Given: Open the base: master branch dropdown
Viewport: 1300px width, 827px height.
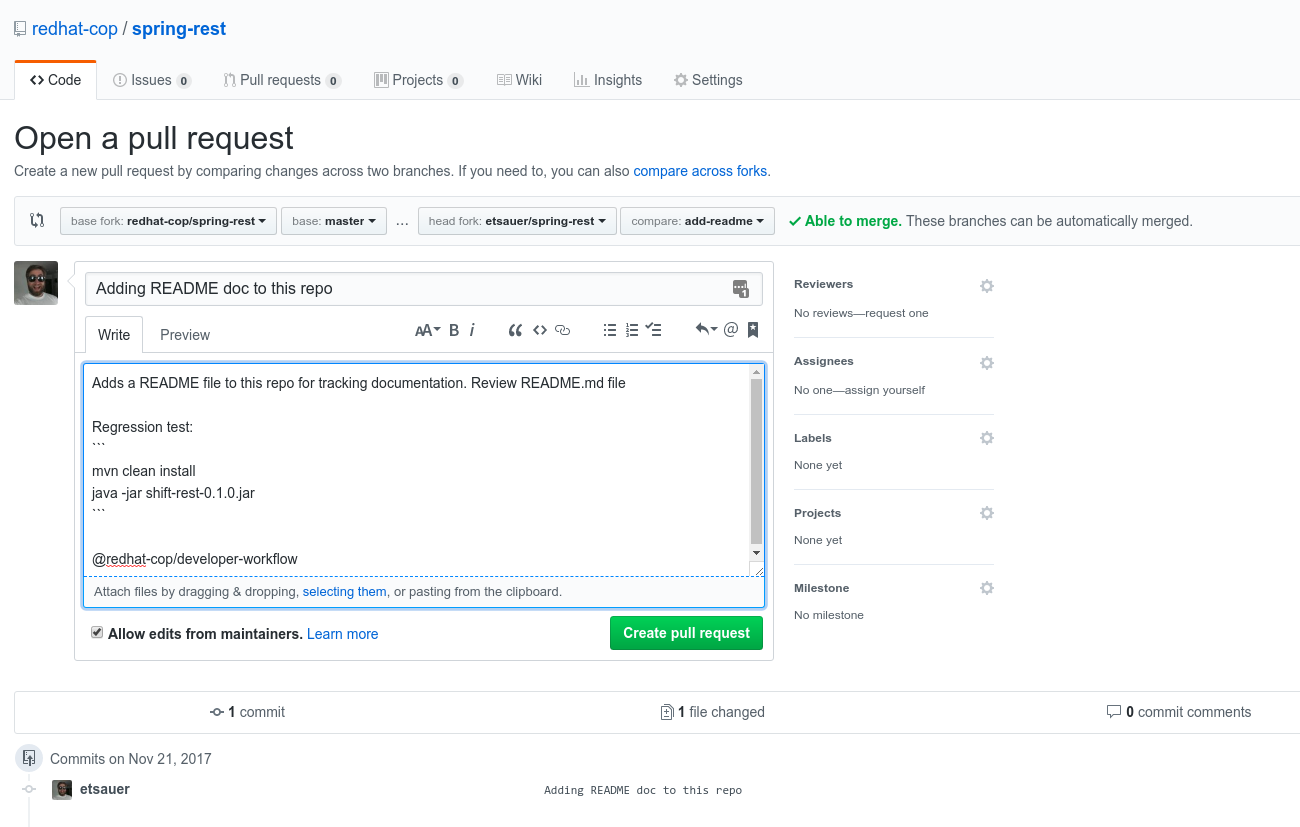Looking at the screenshot, I should point(333,221).
